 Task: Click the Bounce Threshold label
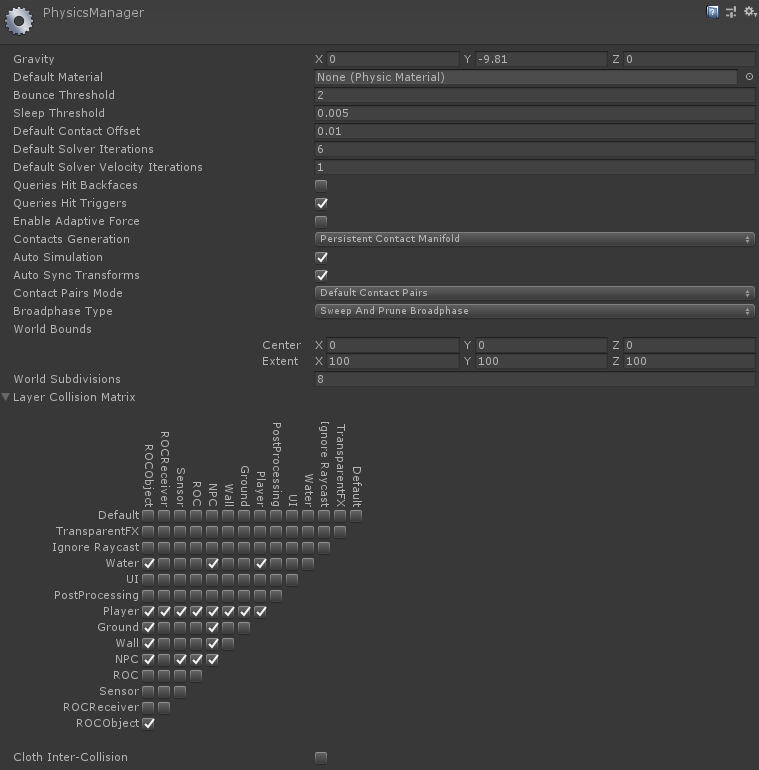point(64,95)
